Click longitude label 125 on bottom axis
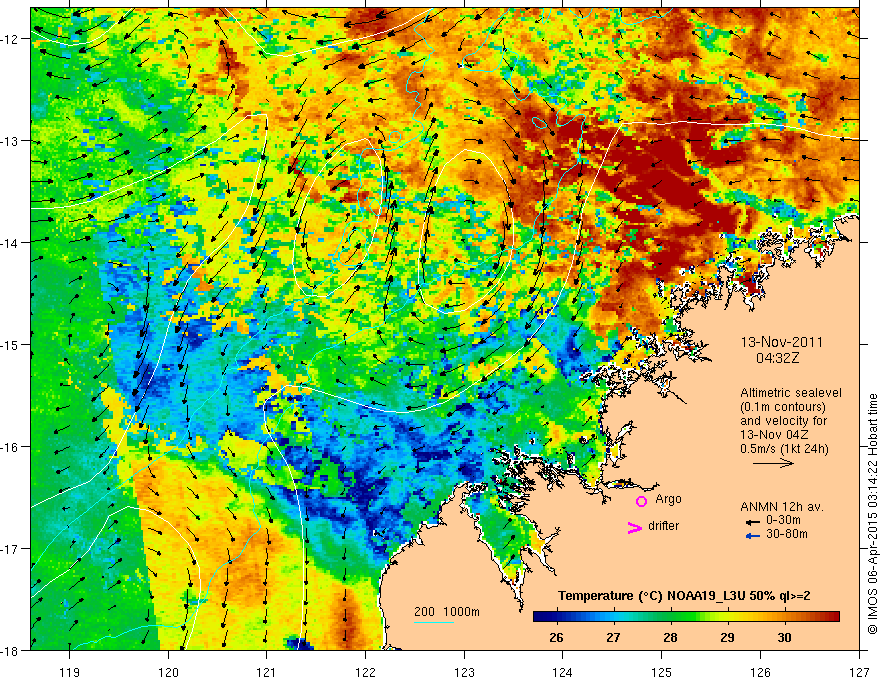The image size is (880, 680). click(x=662, y=672)
